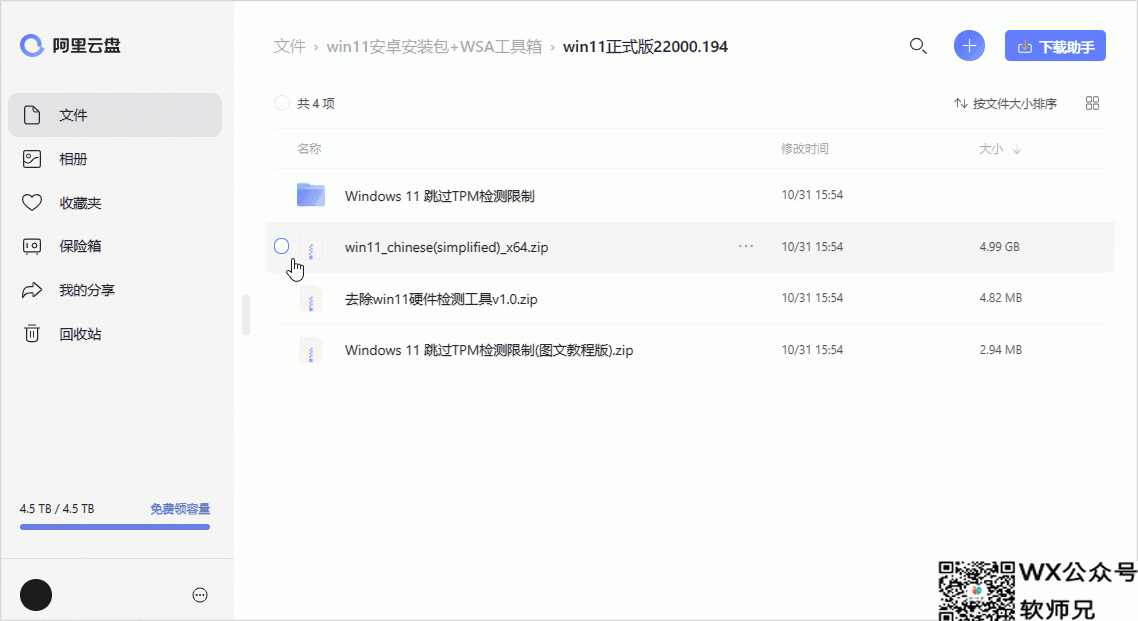Go to 文件 breadcrumb root
Image resolution: width=1138 pixels, height=621 pixels.
coord(290,46)
